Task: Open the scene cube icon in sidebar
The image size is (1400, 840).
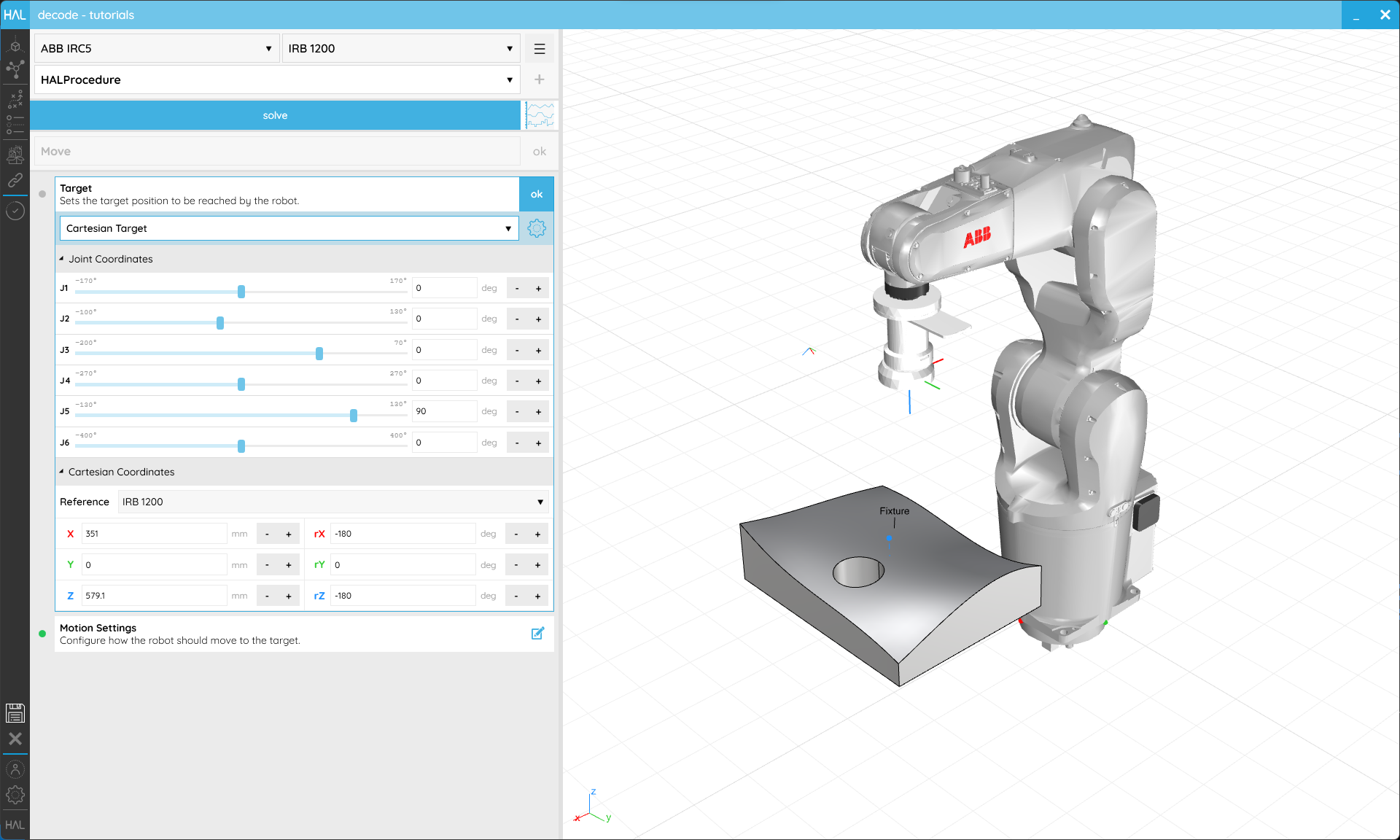Action: [15, 46]
